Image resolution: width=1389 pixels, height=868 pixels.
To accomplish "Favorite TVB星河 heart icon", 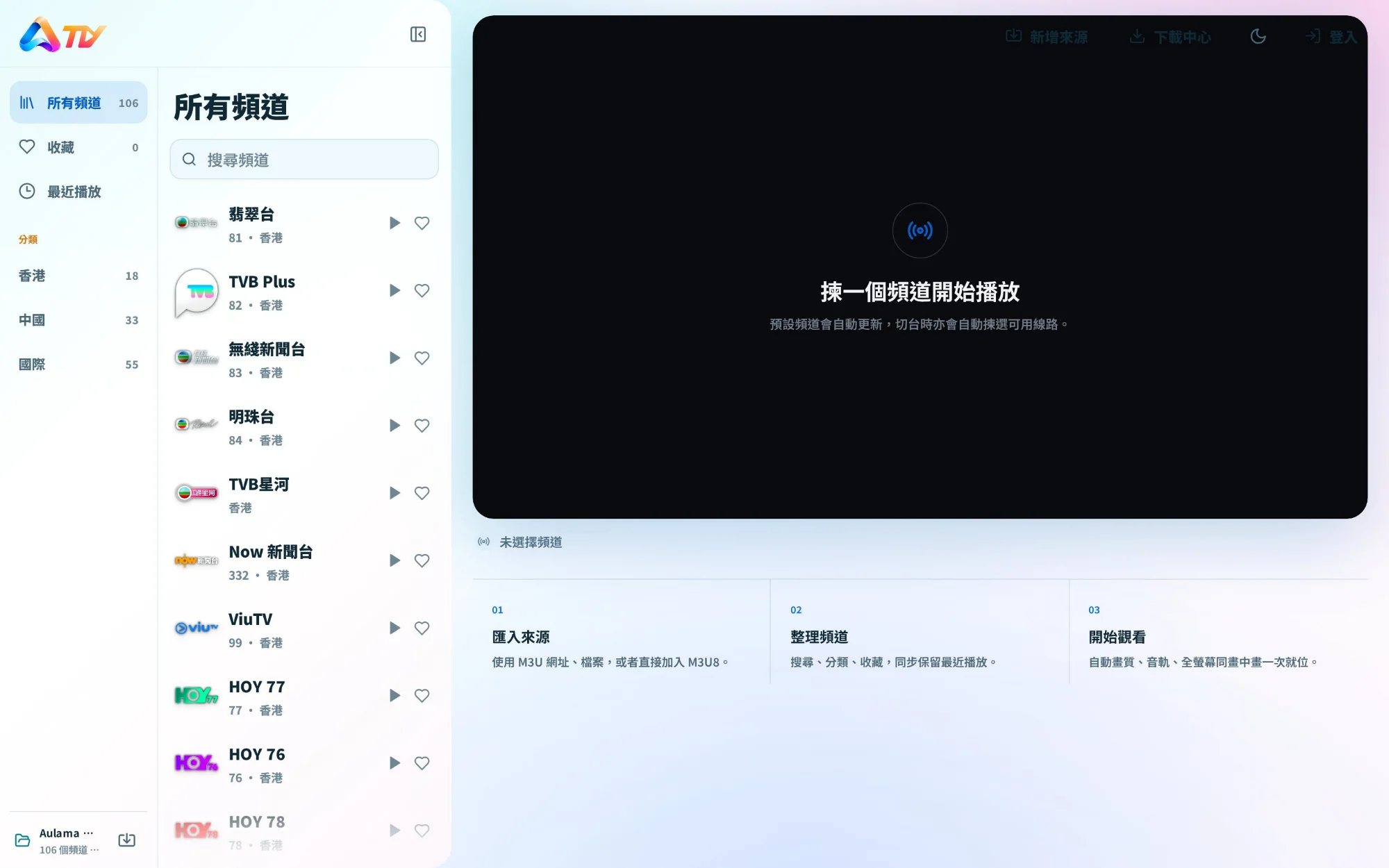I will coord(422,493).
